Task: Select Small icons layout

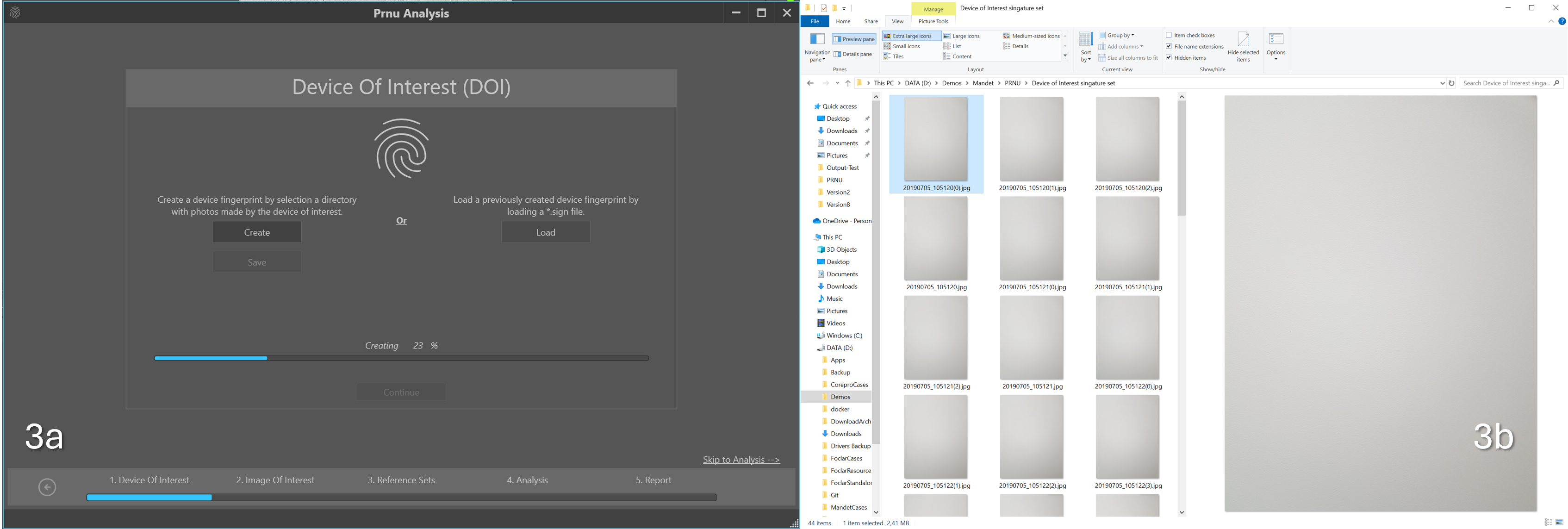Action: [x=902, y=46]
